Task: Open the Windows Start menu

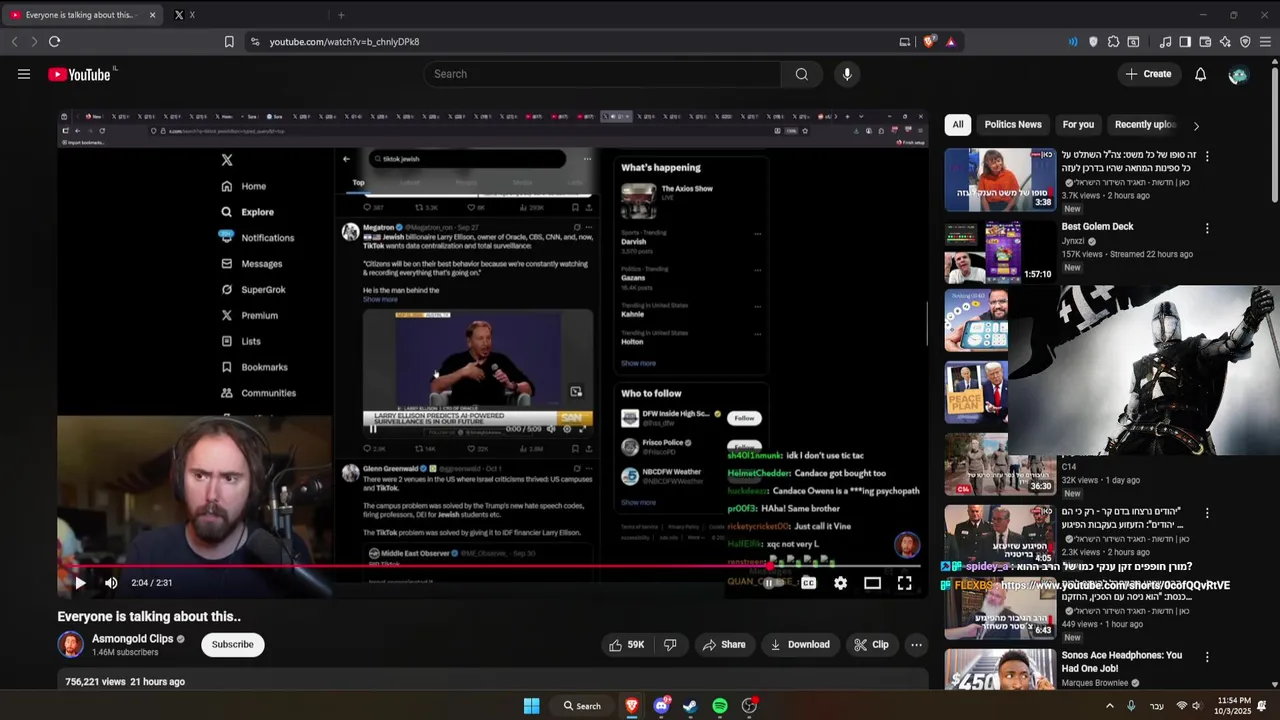Action: tap(531, 706)
